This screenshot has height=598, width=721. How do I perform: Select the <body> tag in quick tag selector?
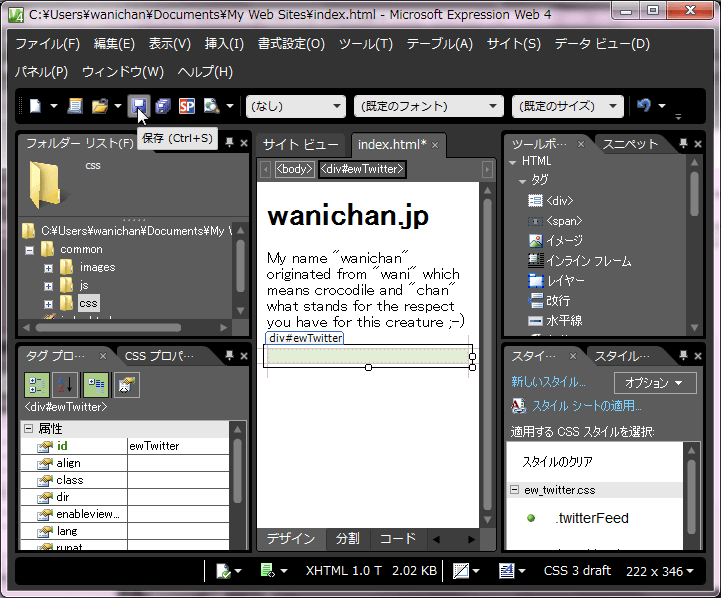coord(294,169)
